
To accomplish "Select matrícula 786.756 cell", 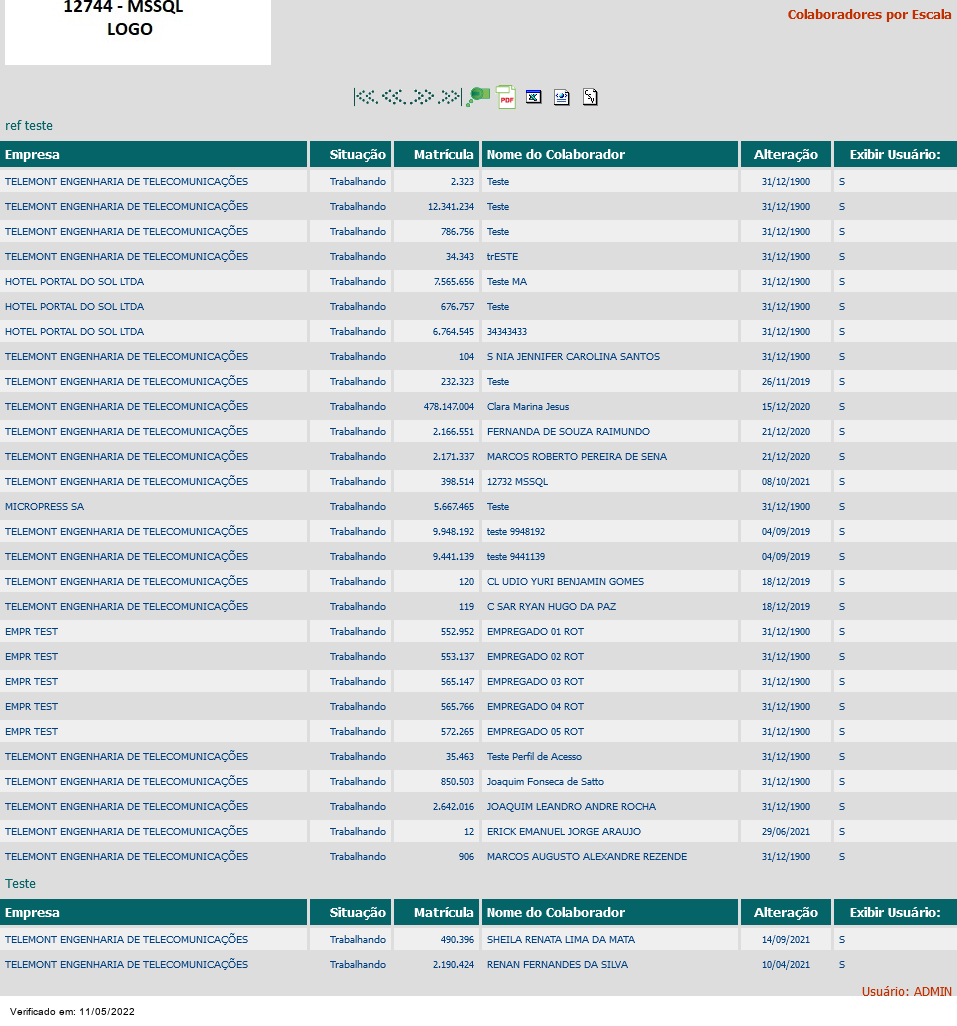I will [457, 232].
